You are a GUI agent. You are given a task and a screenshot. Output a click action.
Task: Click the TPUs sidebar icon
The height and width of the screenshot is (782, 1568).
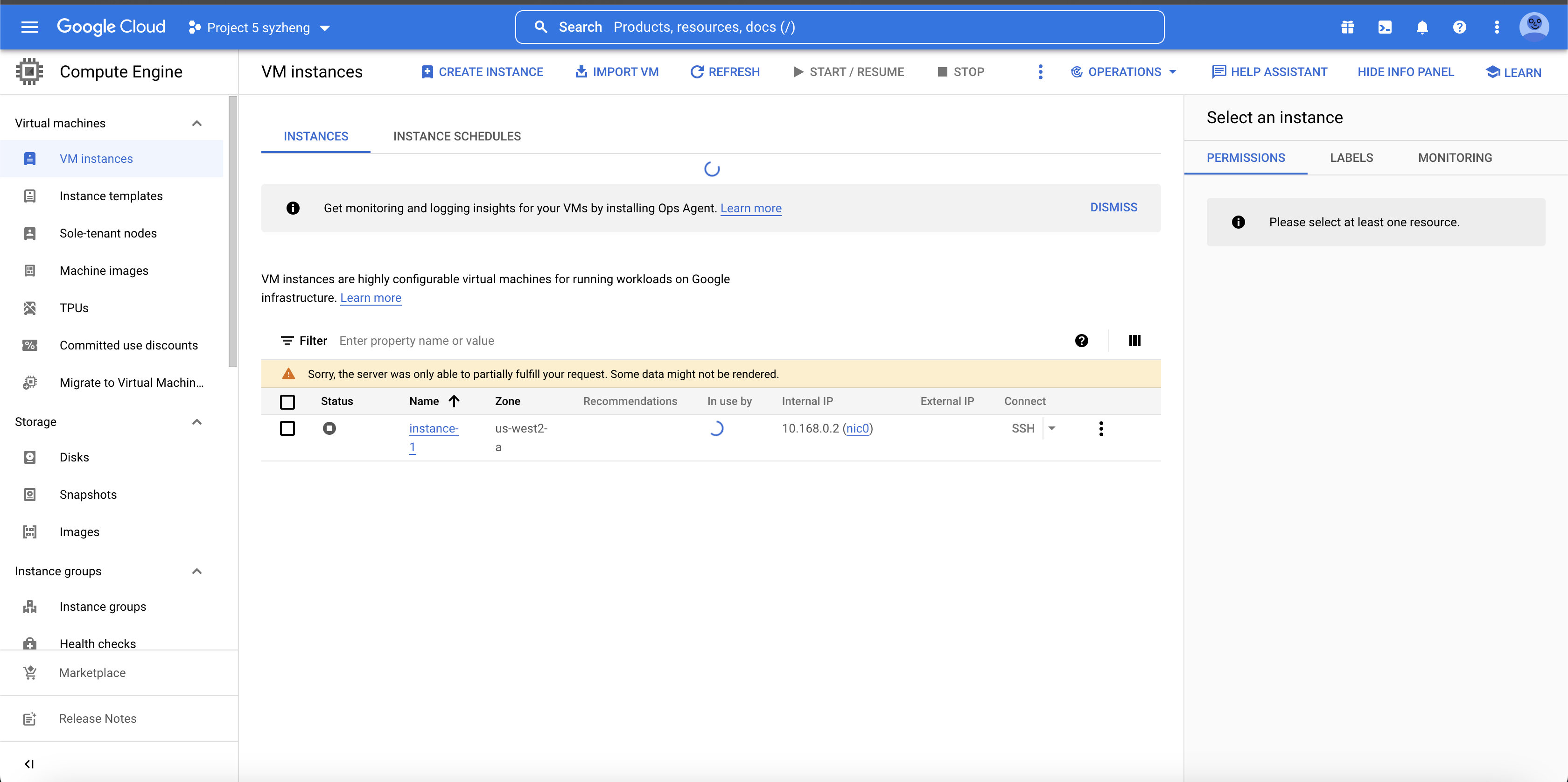click(x=29, y=308)
